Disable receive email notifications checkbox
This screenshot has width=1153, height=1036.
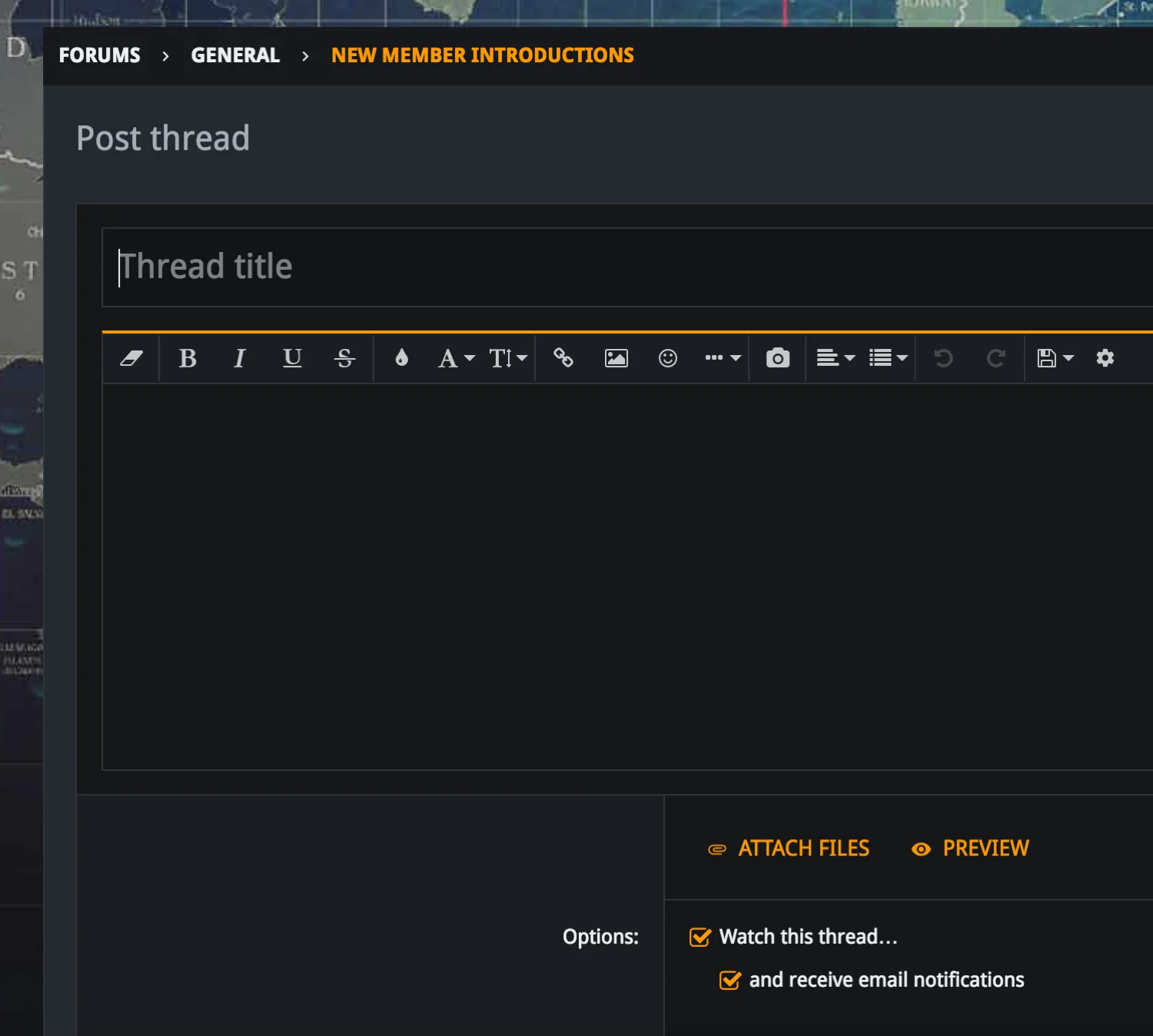[730, 980]
